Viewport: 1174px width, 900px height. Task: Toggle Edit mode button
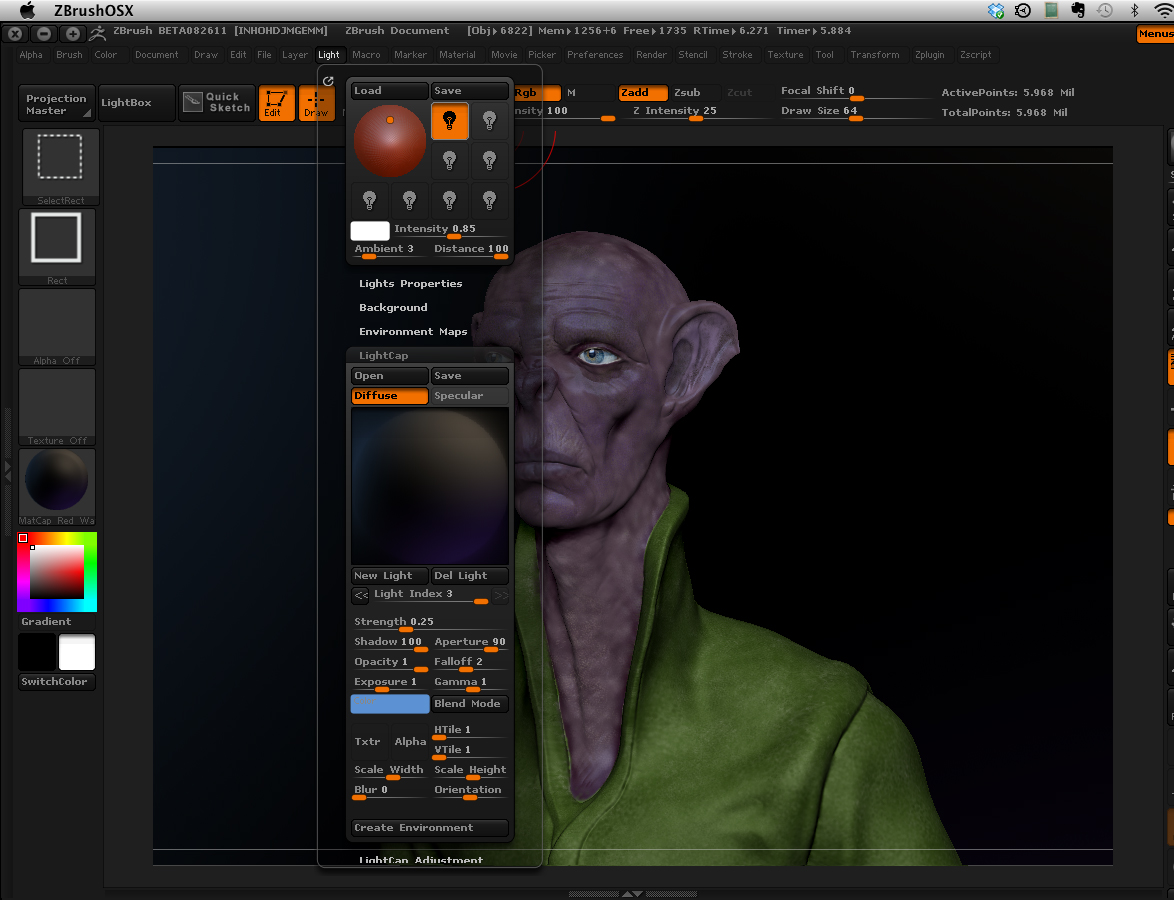pos(276,103)
